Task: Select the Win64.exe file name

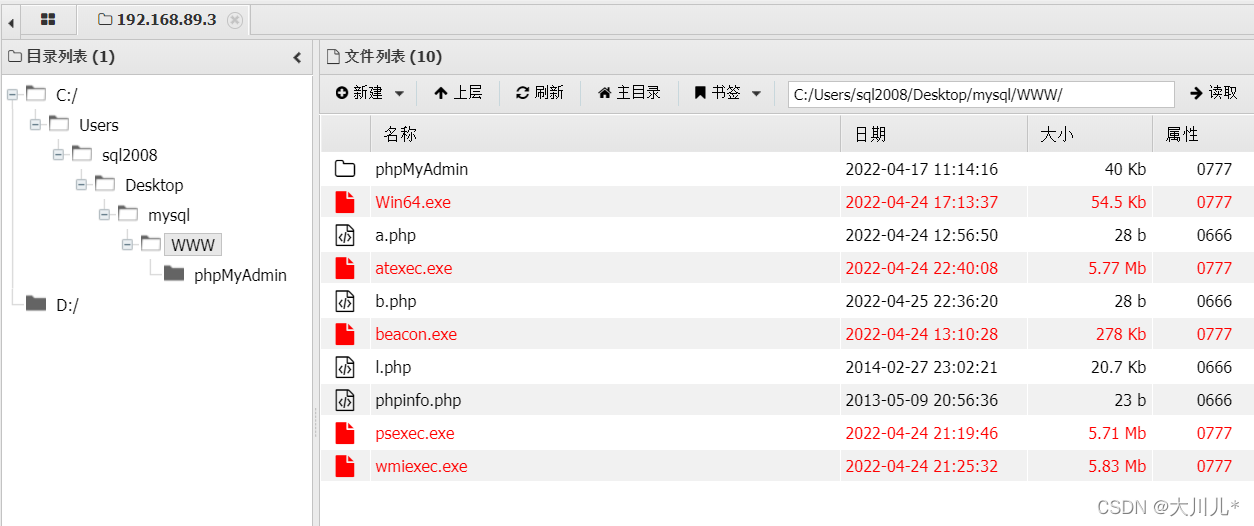Action: coord(413,202)
